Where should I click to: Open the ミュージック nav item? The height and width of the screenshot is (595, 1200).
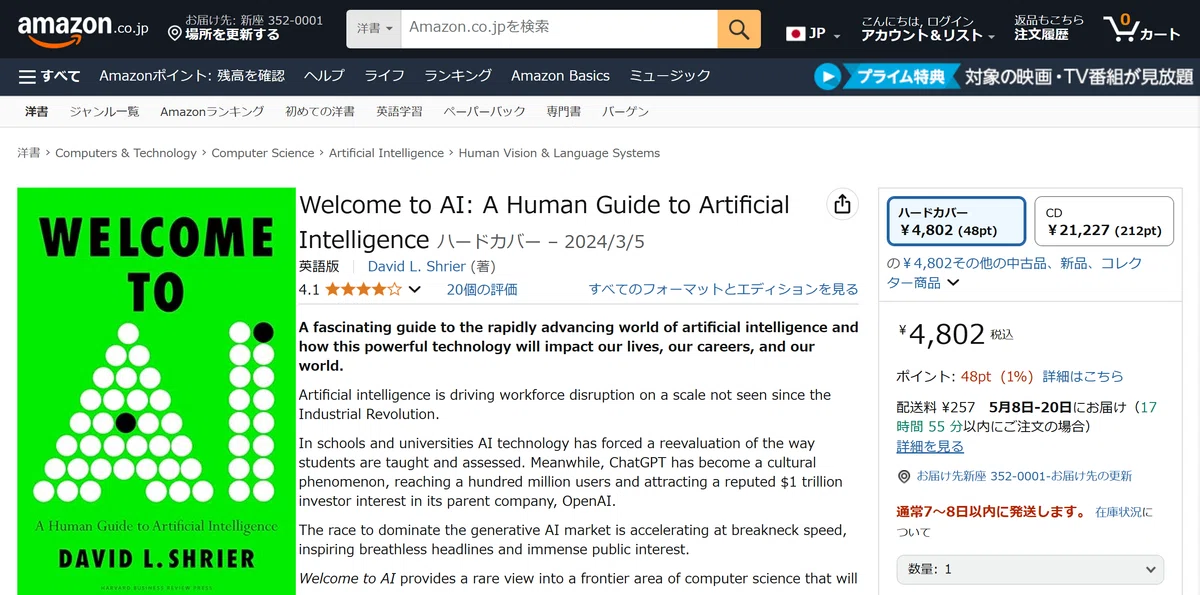tap(670, 76)
